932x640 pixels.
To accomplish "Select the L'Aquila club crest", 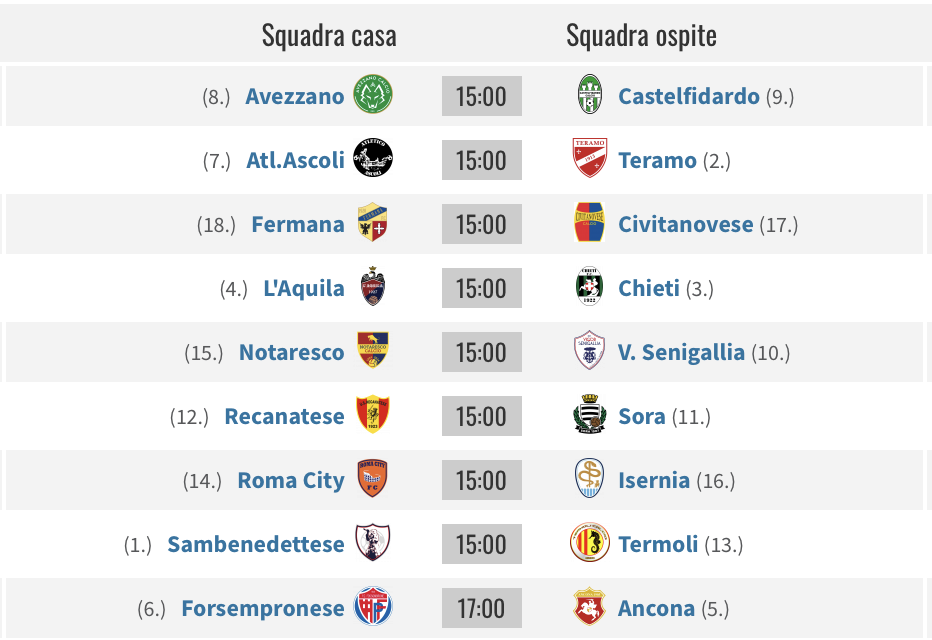I will click(x=372, y=288).
